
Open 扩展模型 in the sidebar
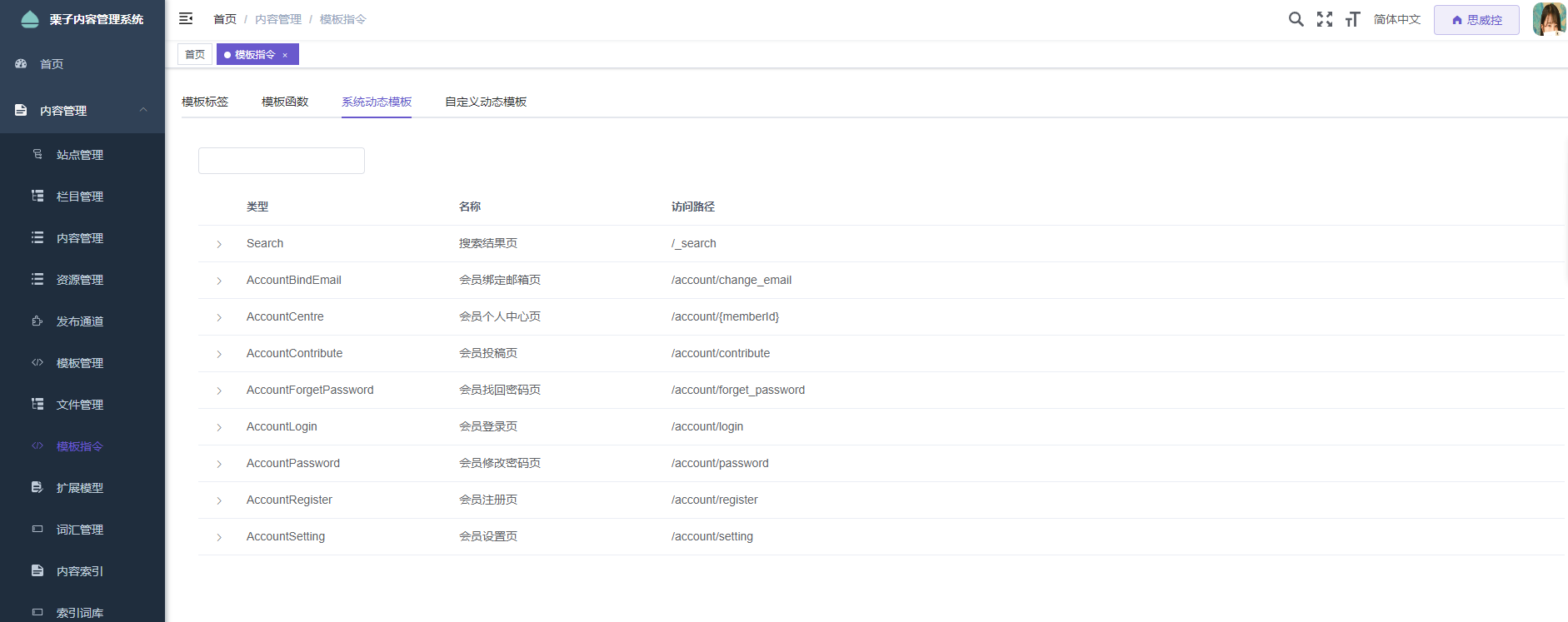(x=80, y=488)
